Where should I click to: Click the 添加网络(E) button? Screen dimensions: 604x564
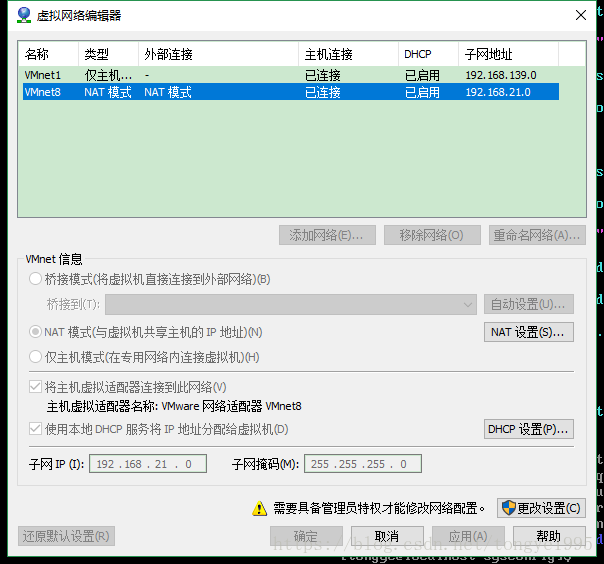tap(327, 235)
